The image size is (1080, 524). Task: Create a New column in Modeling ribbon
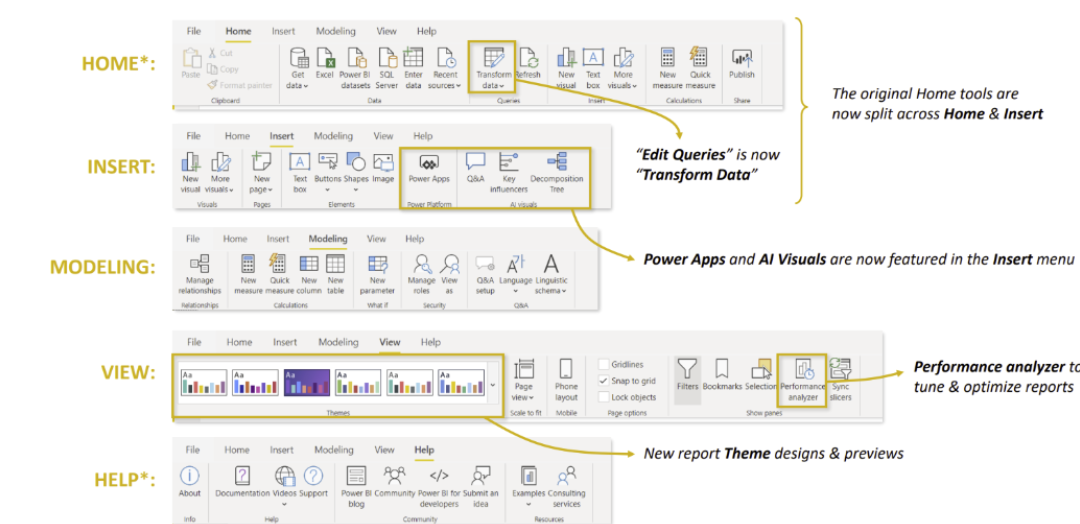point(309,275)
